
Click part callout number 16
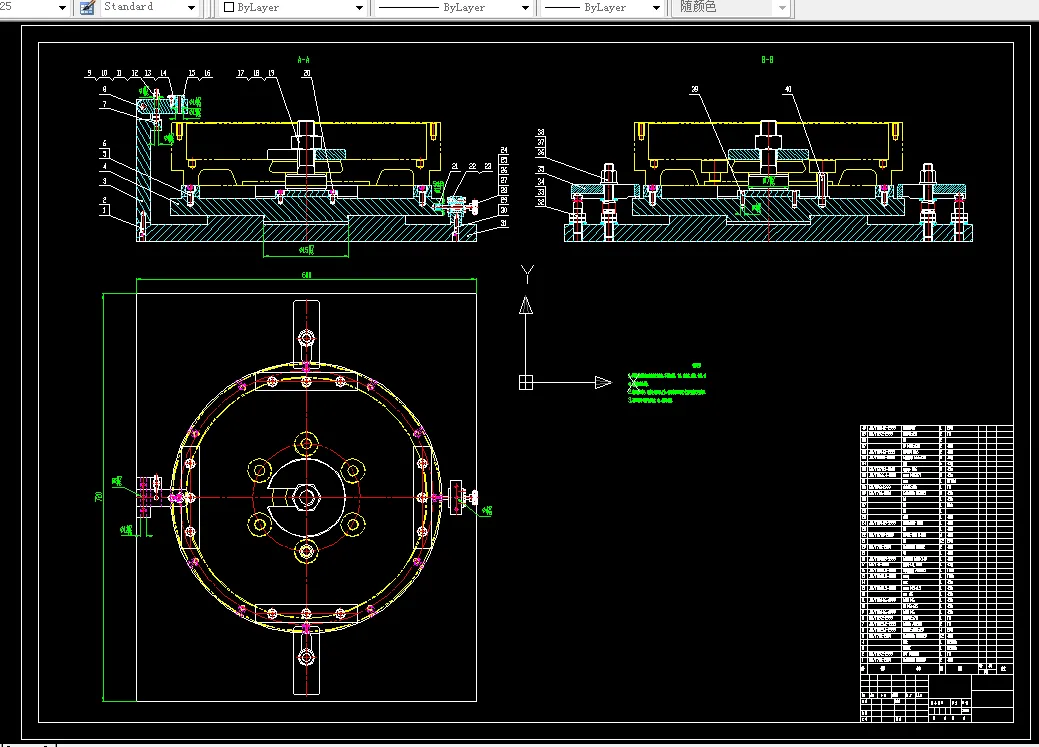[x=207, y=74]
